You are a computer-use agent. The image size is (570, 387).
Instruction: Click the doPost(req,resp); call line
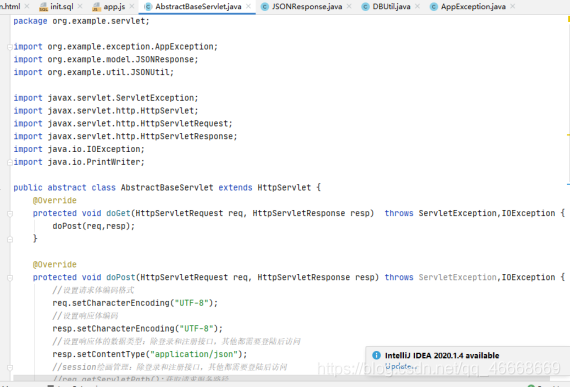(93, 226)
